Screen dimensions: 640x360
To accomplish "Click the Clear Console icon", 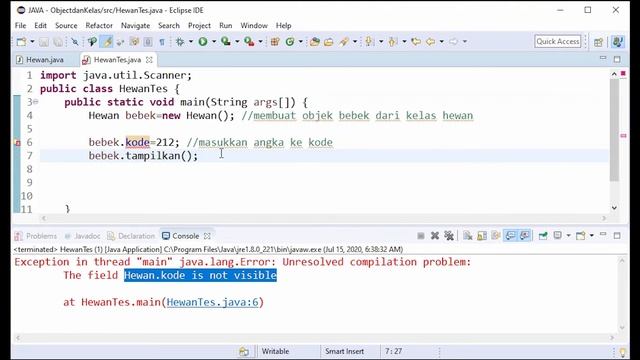I will (468, 236).
